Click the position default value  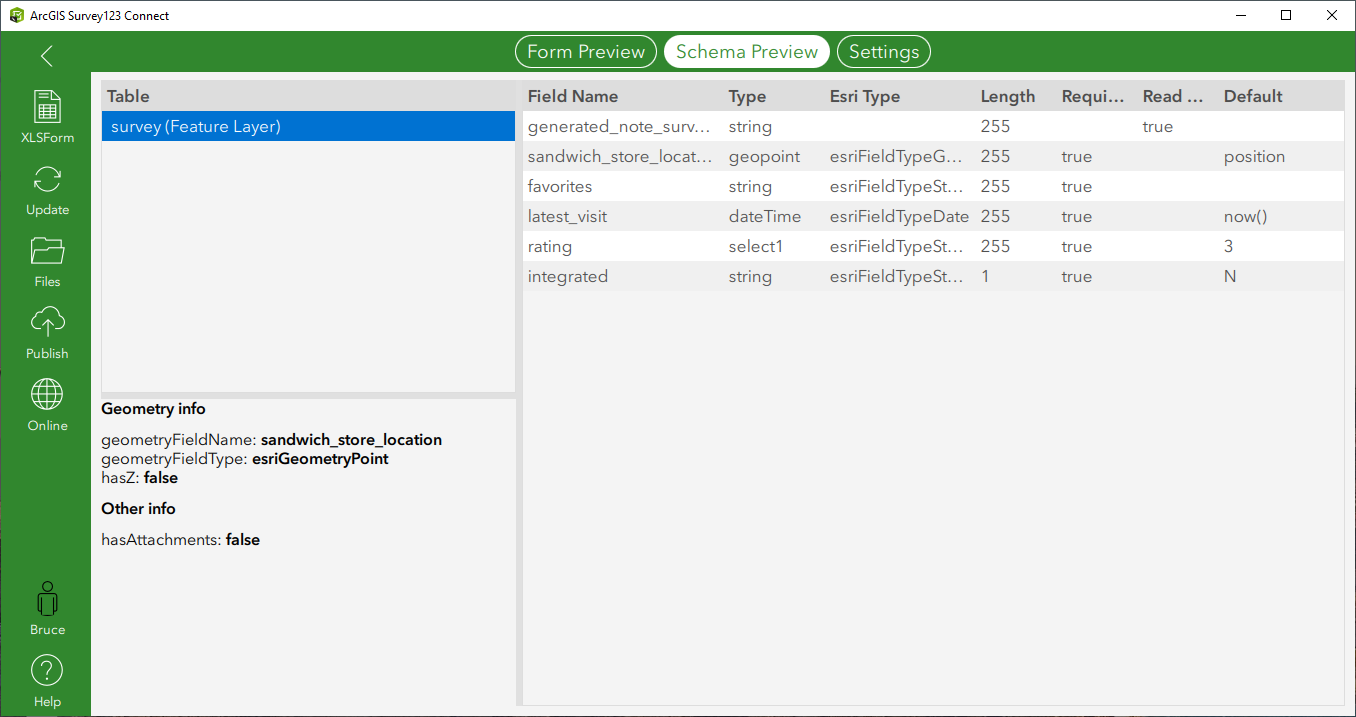click(x=1254, y=156)
